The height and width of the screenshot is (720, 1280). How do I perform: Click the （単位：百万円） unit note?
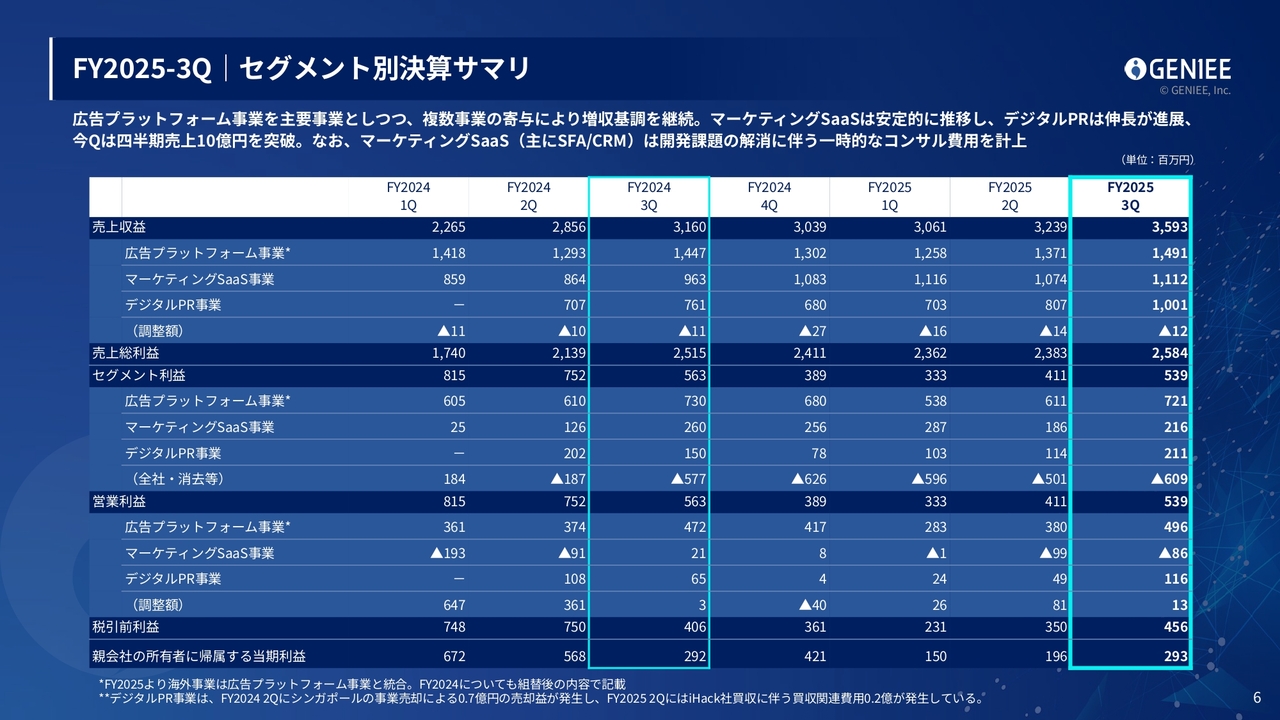point(1160,158)
